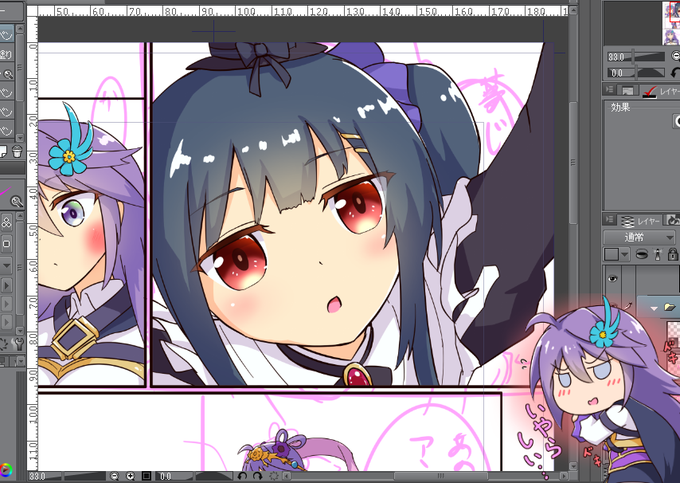680x483 pixels.
Task: Click the horizontal scrollbar left arrow
Action: click(x=287, y=476)
